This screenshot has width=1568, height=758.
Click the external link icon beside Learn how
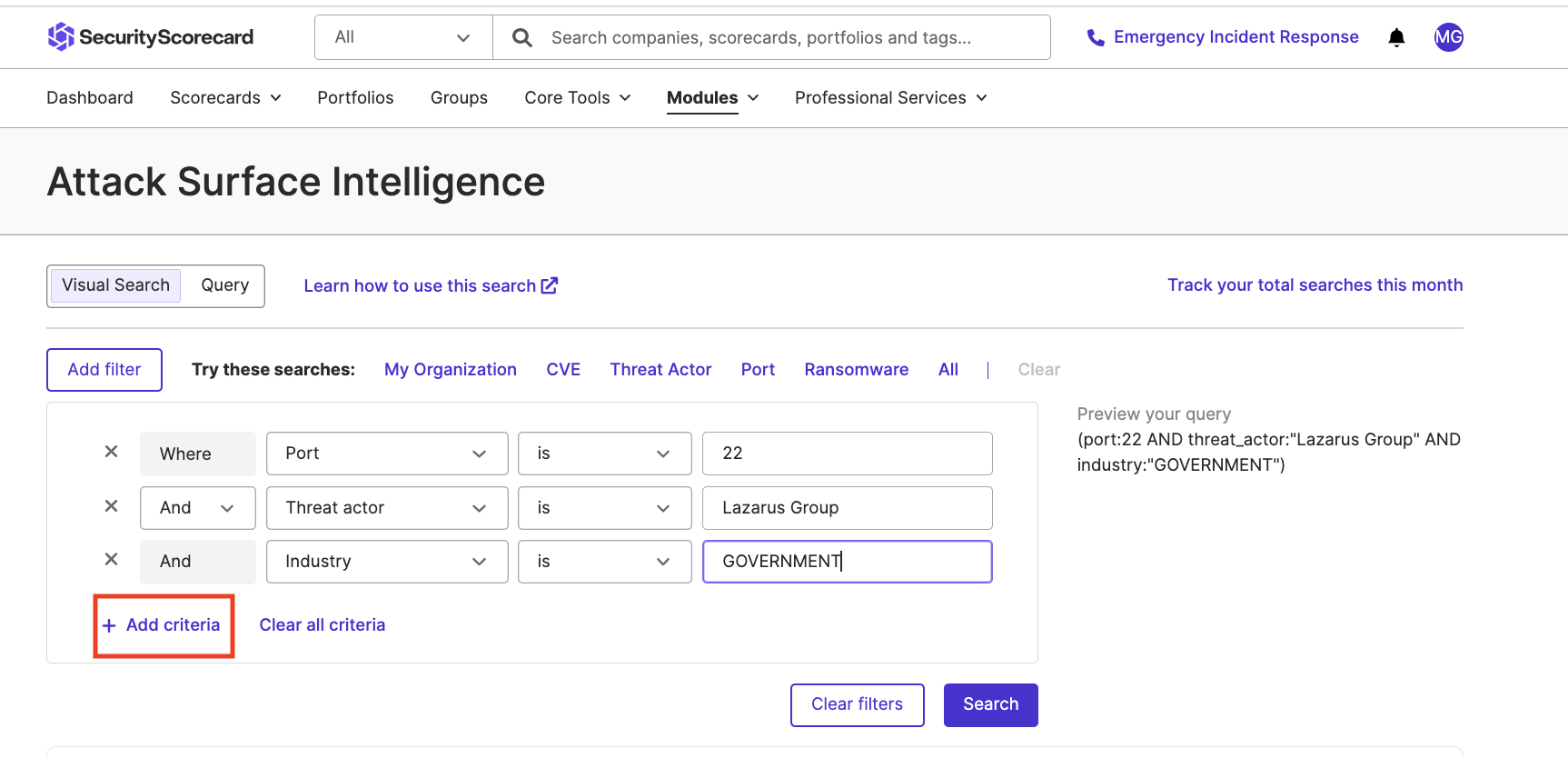pyautogui.click(x=550, y=285)
